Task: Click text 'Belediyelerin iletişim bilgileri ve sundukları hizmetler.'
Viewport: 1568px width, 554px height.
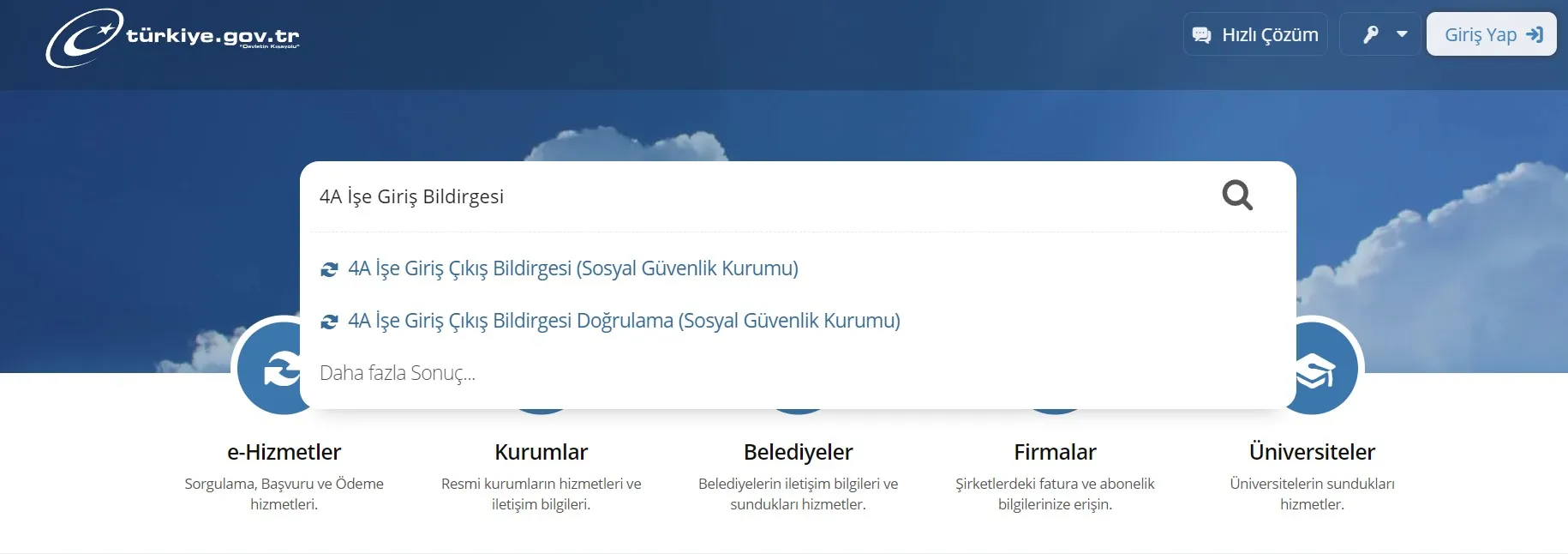Action: tap(798, 494)
